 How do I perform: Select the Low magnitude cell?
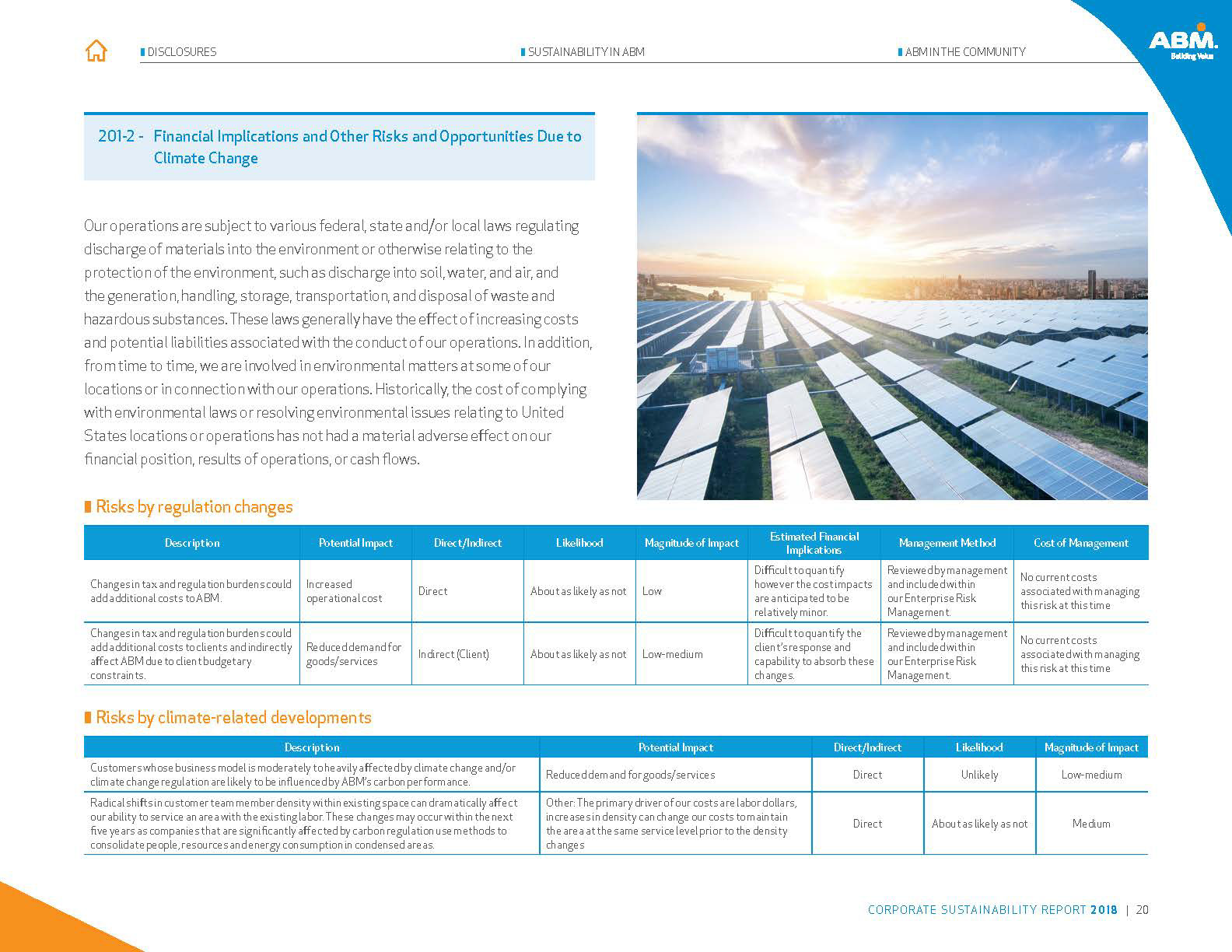point(691,591)
